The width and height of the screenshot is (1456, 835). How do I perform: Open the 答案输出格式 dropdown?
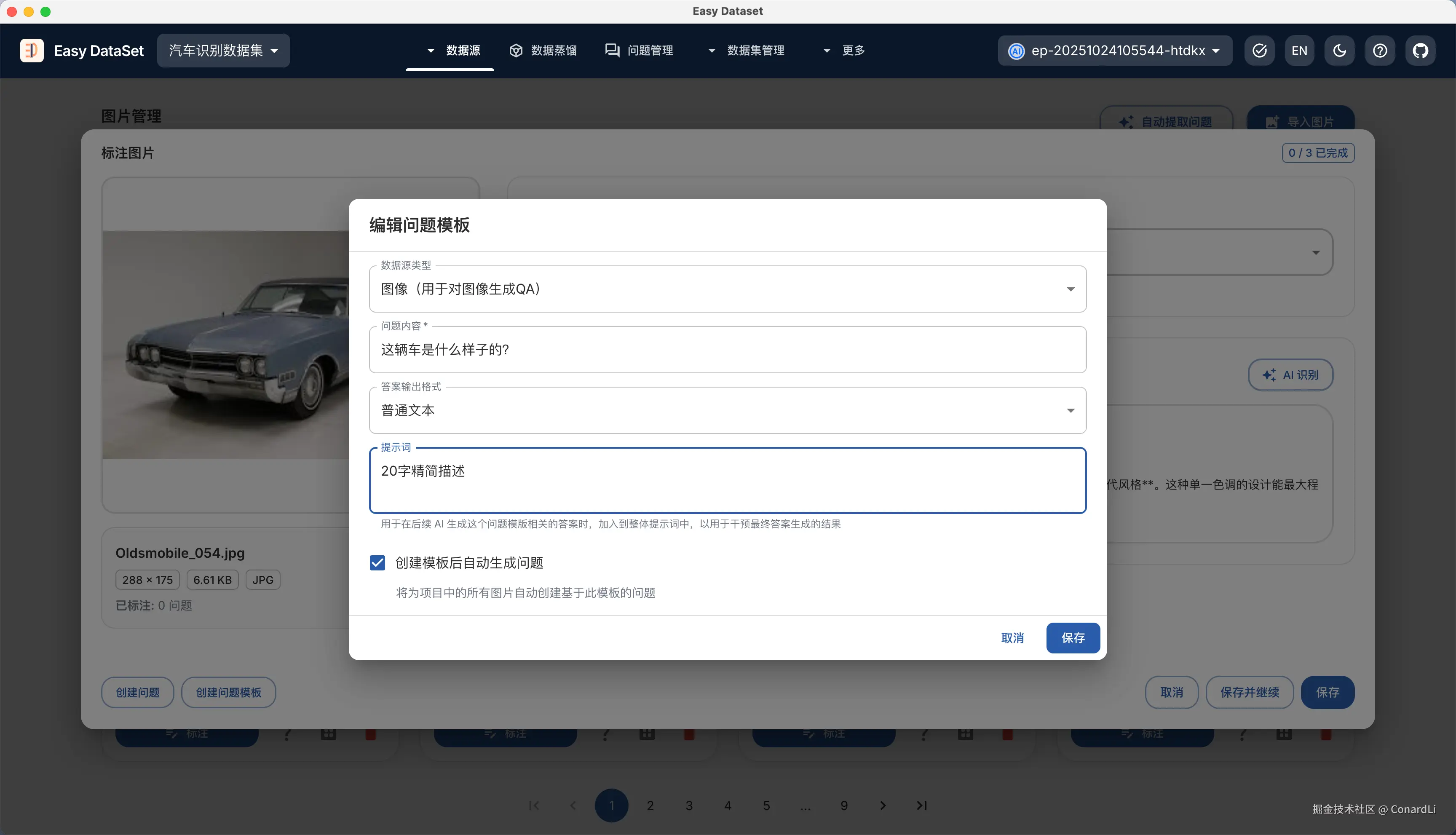(x=727, y=411)
